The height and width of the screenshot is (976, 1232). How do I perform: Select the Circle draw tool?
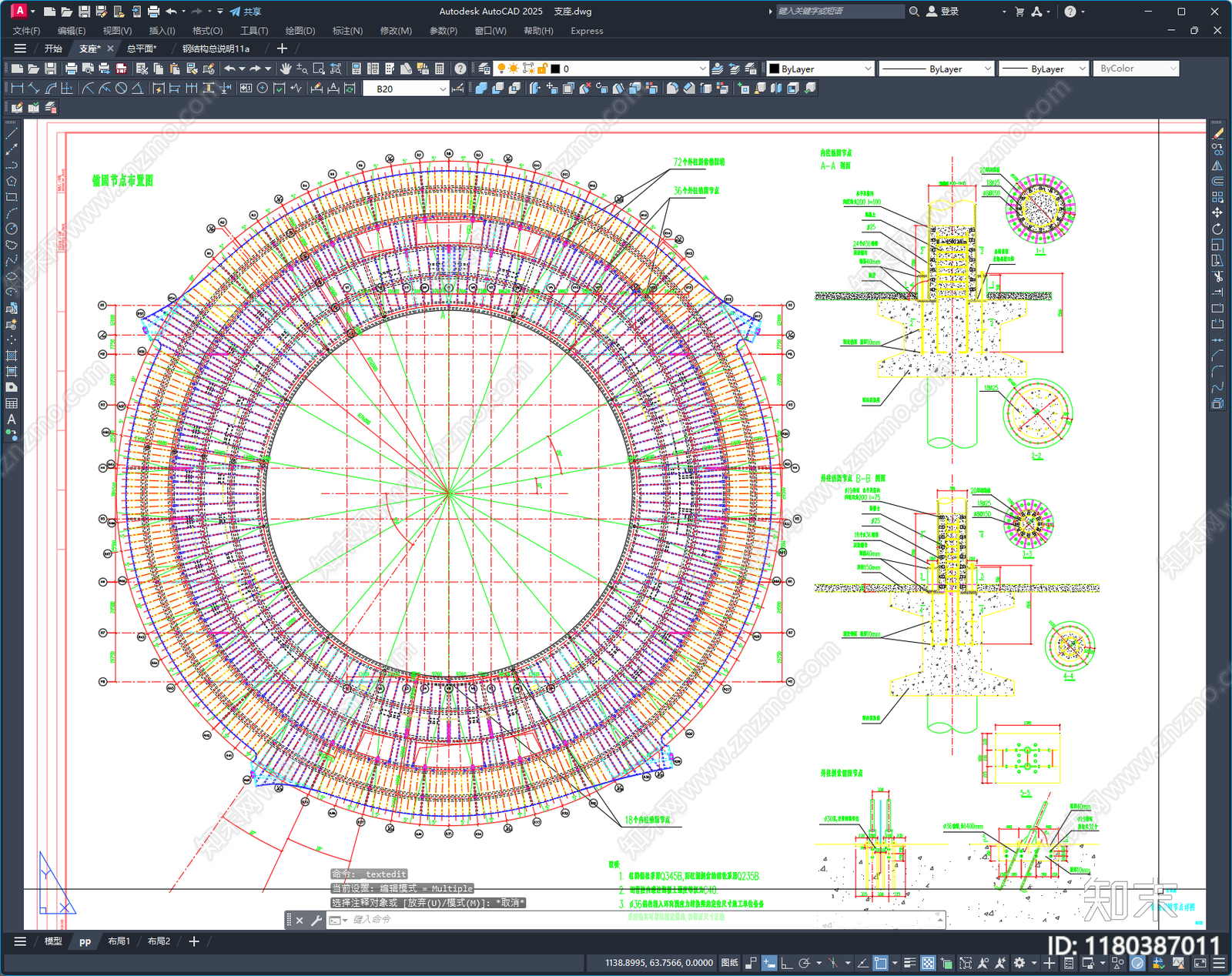point(12,229)
